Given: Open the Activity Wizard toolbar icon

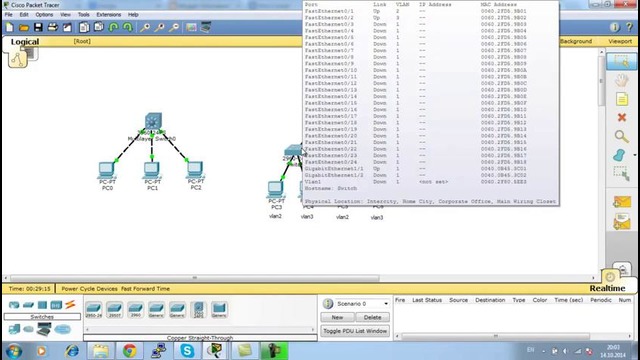Looking at the screenshot, I should click(x=67, y=27).
